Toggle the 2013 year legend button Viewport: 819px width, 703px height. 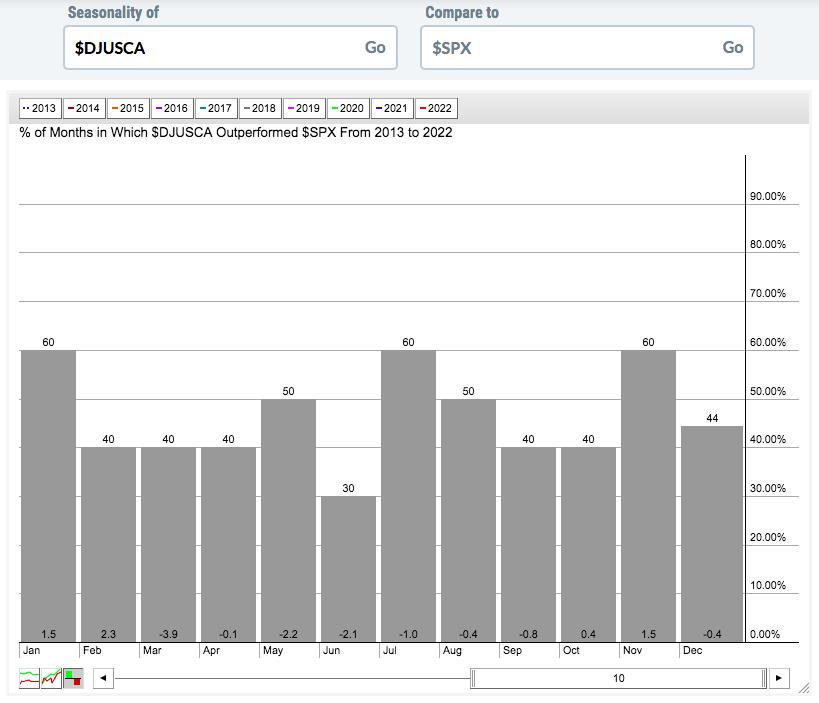point(40,108)
